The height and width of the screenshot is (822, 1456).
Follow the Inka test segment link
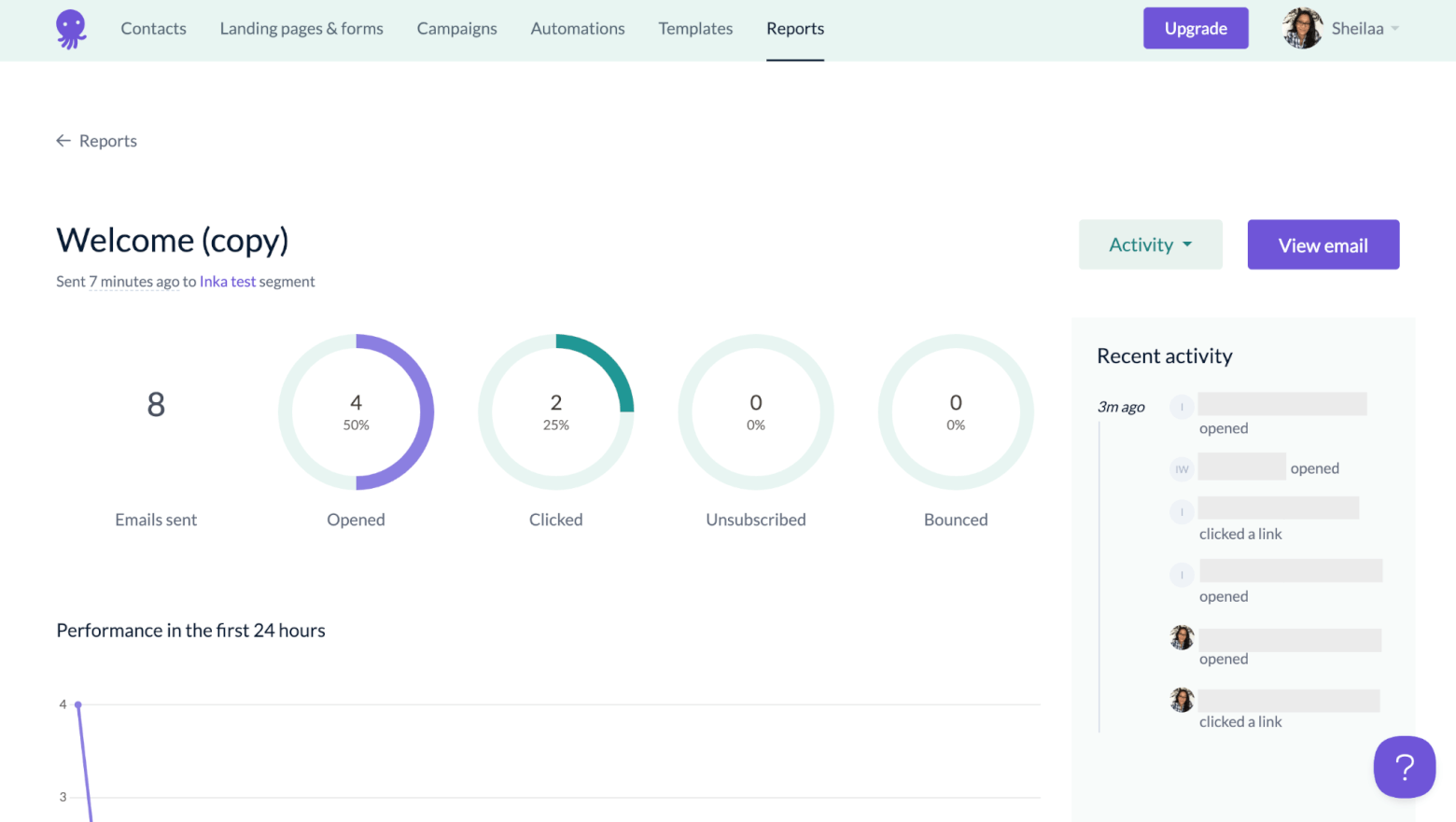(227, 282)
